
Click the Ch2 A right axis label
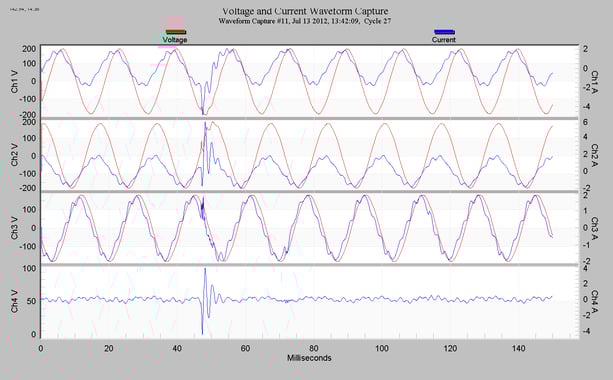pyautogui.click(x=594, y=155)
